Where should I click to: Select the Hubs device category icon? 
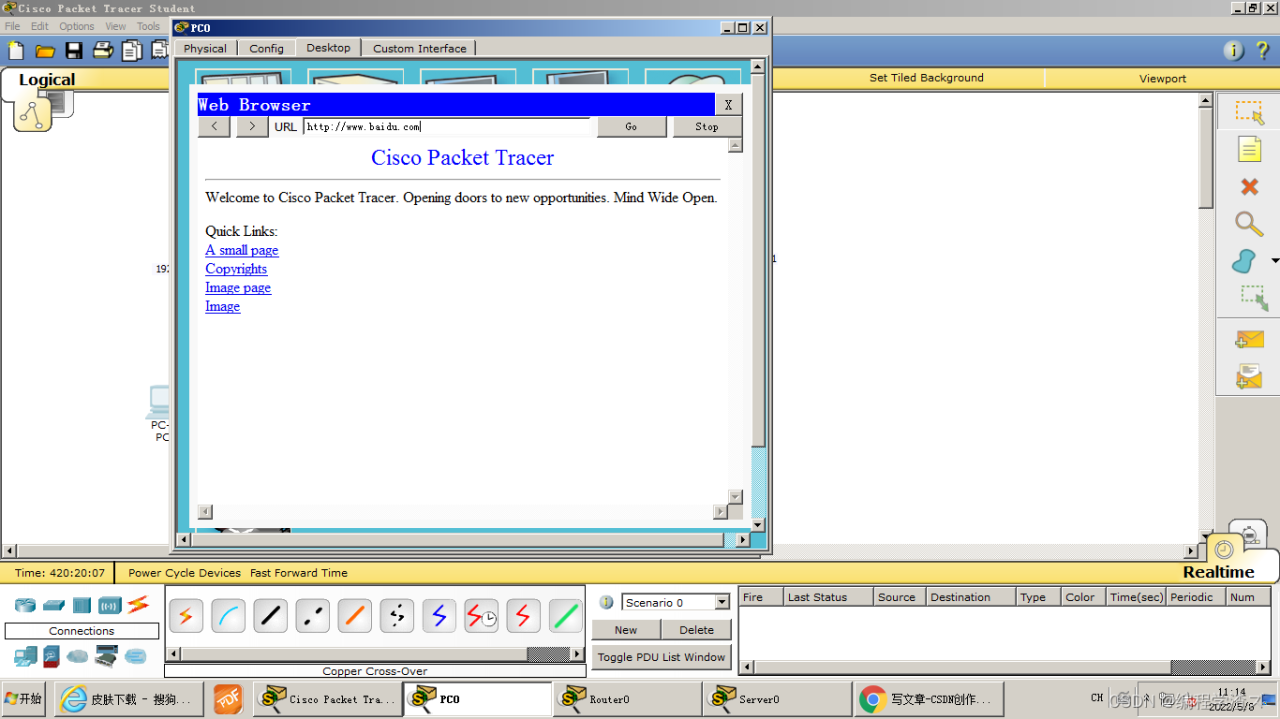(81, 605)
